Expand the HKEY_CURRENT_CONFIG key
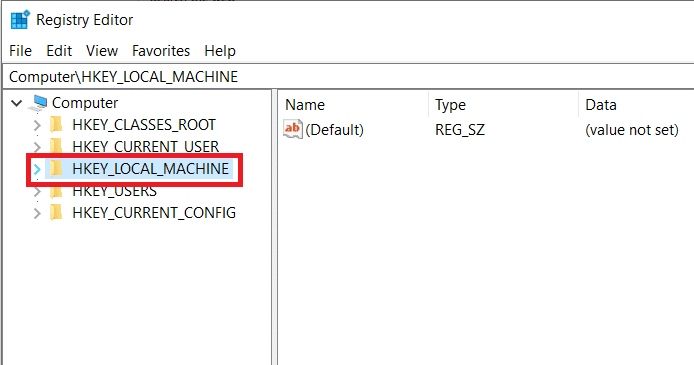 click(x=37, y=213)
